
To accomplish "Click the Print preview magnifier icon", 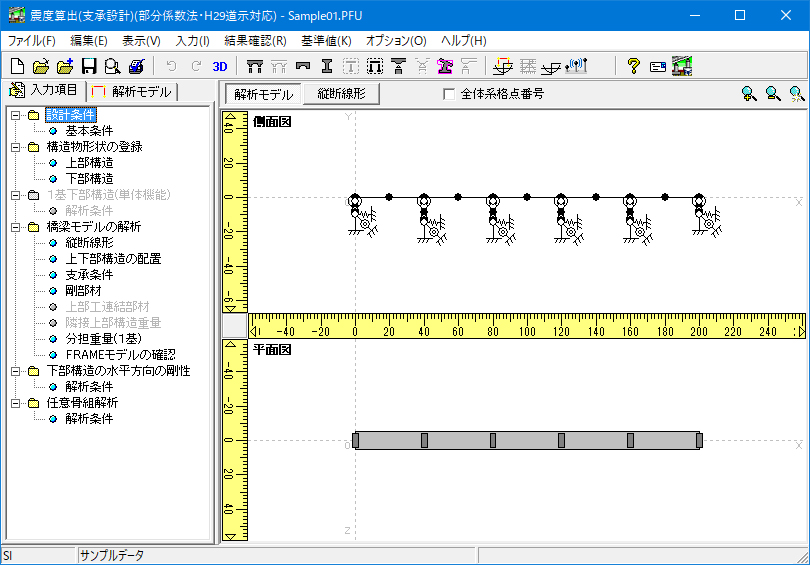I will [113, 66].
